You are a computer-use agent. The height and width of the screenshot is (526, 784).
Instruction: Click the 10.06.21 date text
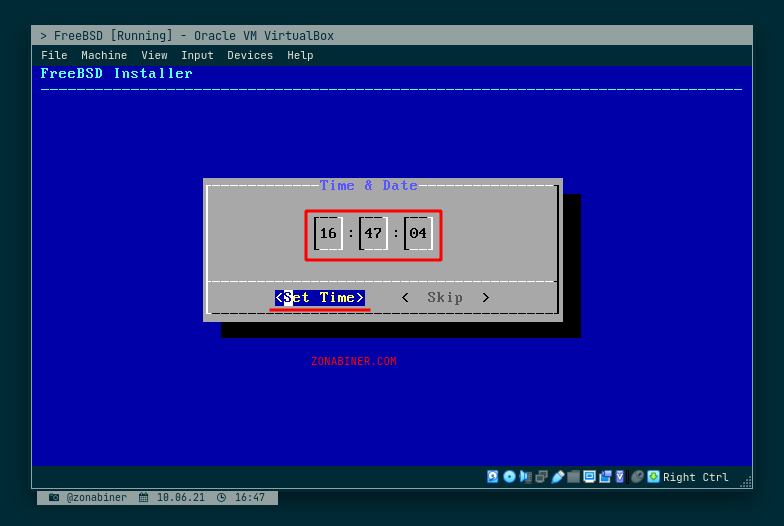pos(181,498)
